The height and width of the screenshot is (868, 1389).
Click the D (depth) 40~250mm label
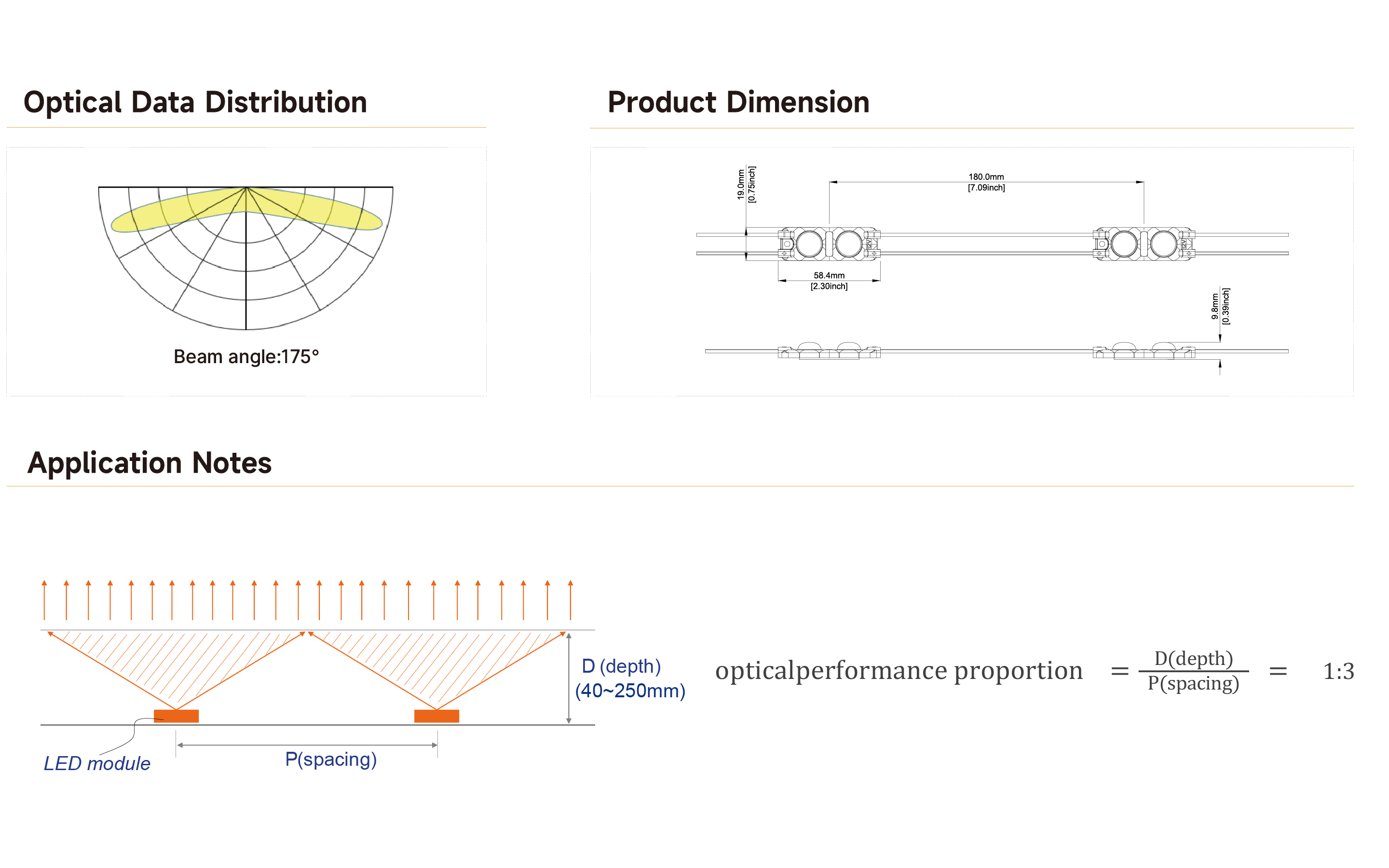(x=630, y=678)
